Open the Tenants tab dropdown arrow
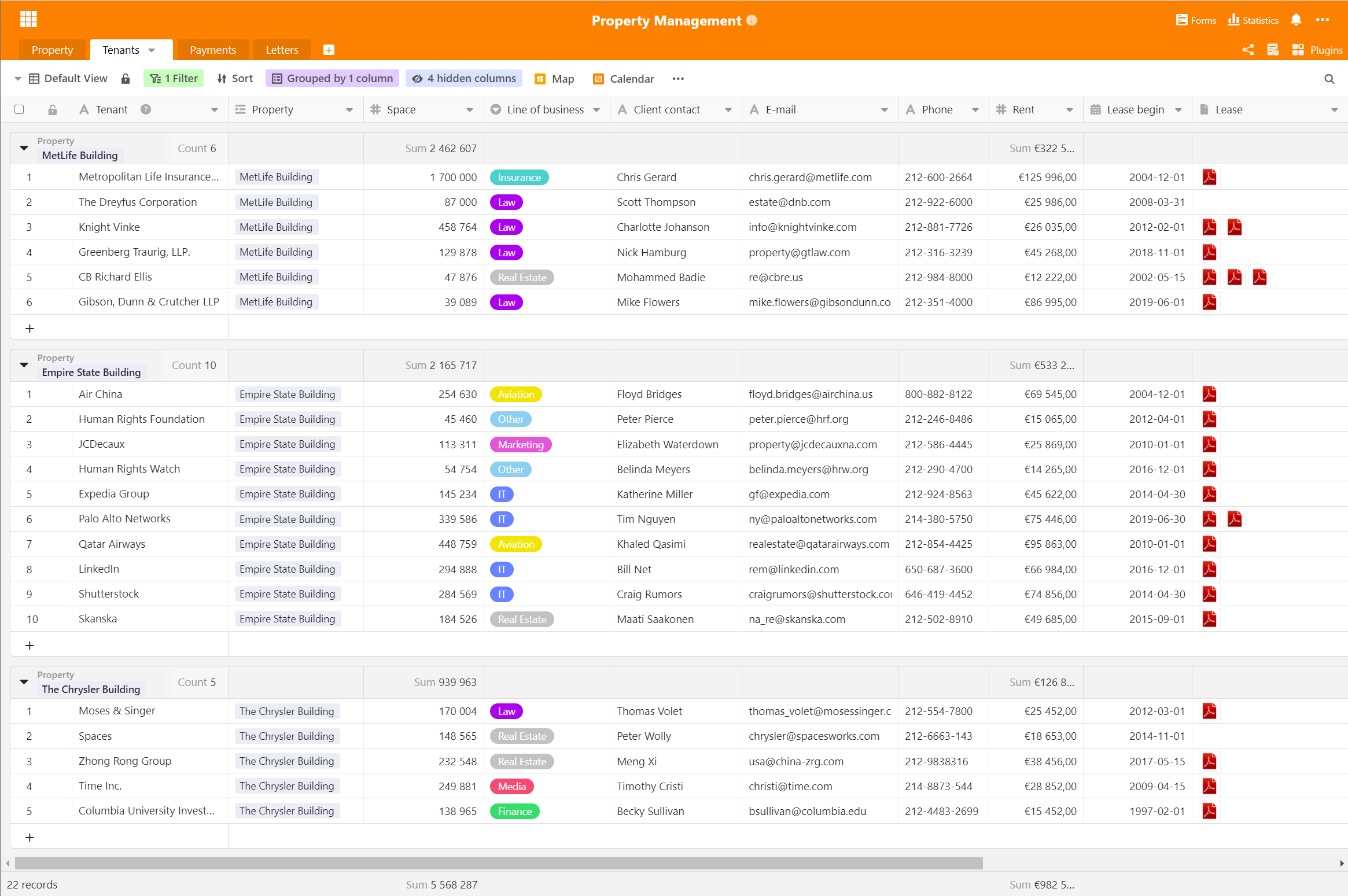The width and height of the screenshot is (1348, 896). pyautogui.click(x=152, y=50)
